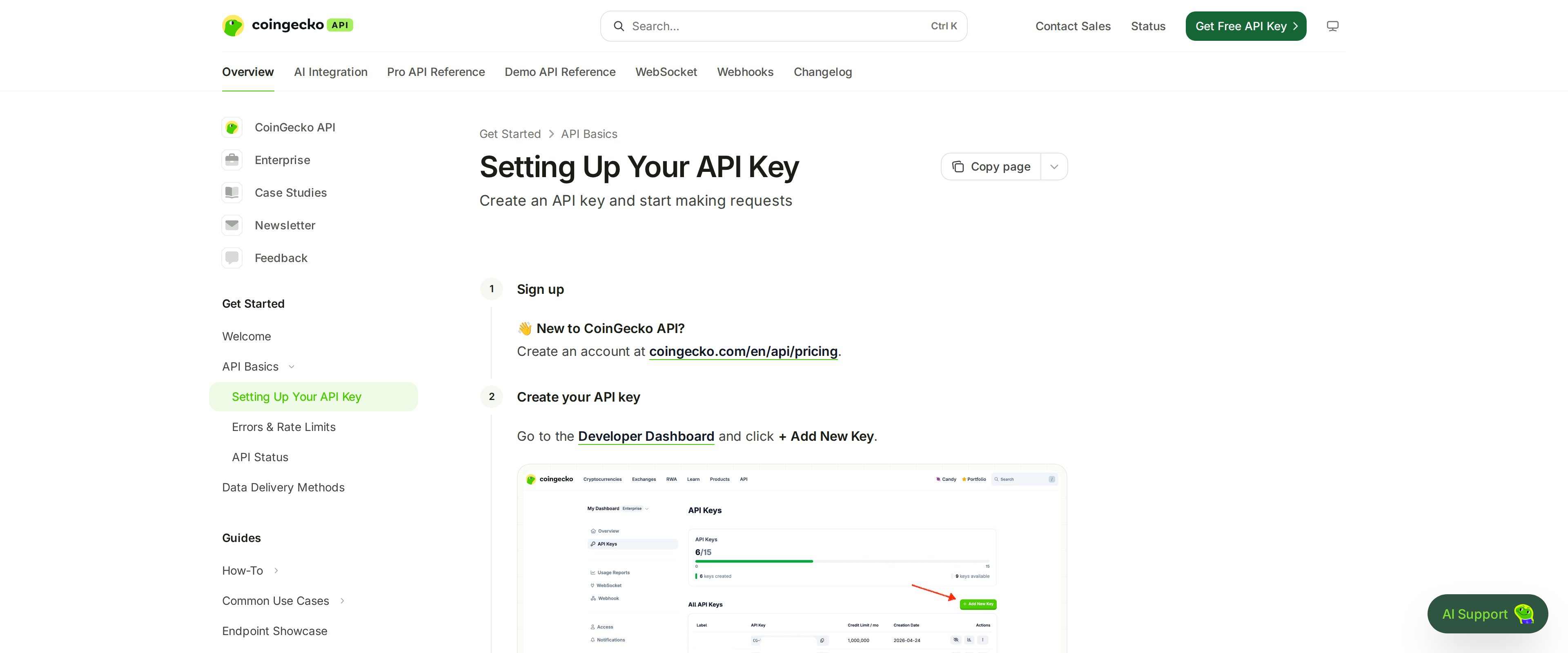Click the Get Started breadcrumb
This screenshot has height=653, width=1568.
click(510, 134)
